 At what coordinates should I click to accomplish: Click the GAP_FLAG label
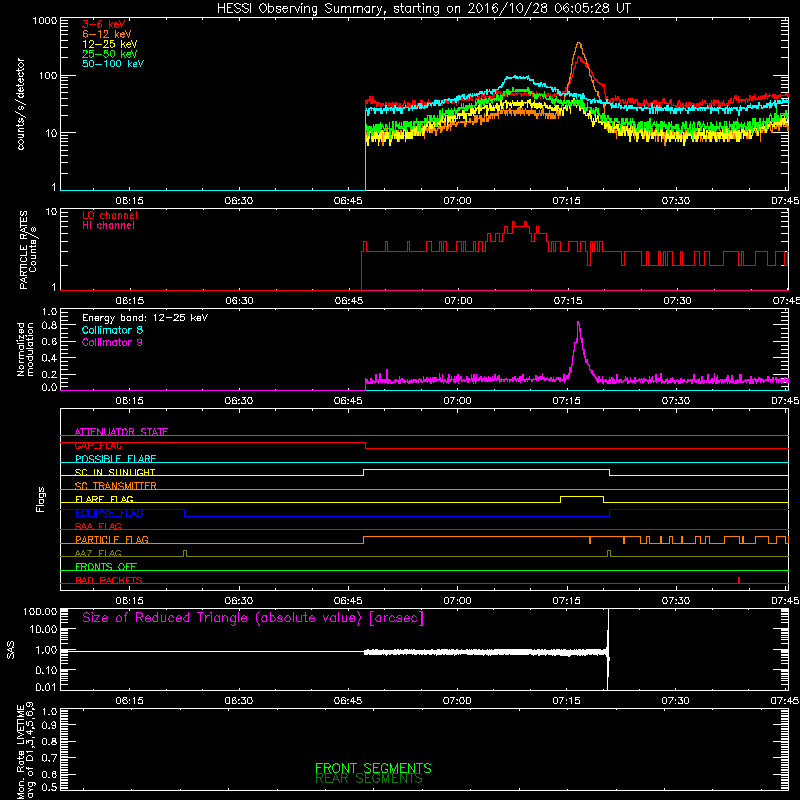[x=98, y=445]
